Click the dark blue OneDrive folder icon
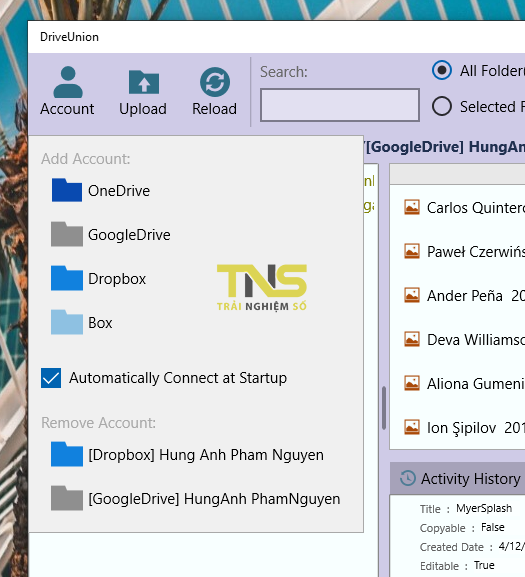525x577 pixels. coord(67,190)
